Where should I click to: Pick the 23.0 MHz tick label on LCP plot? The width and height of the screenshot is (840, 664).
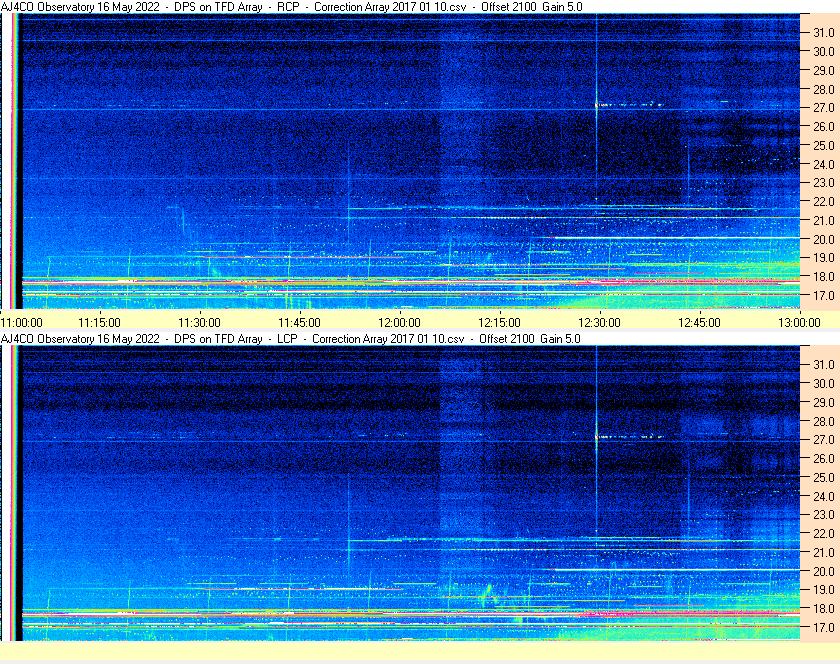[824, 514]
